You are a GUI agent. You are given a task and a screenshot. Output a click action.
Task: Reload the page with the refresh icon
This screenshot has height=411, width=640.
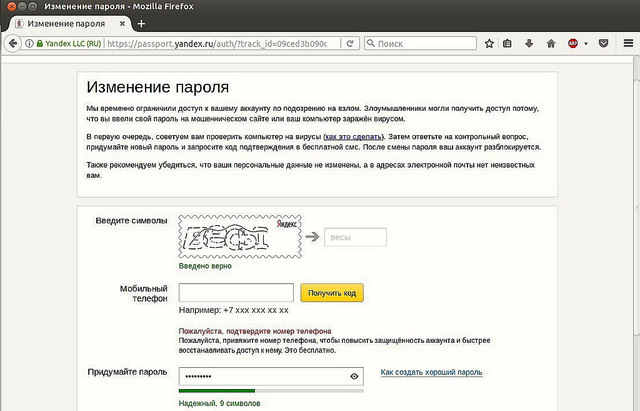pos(350,43)
